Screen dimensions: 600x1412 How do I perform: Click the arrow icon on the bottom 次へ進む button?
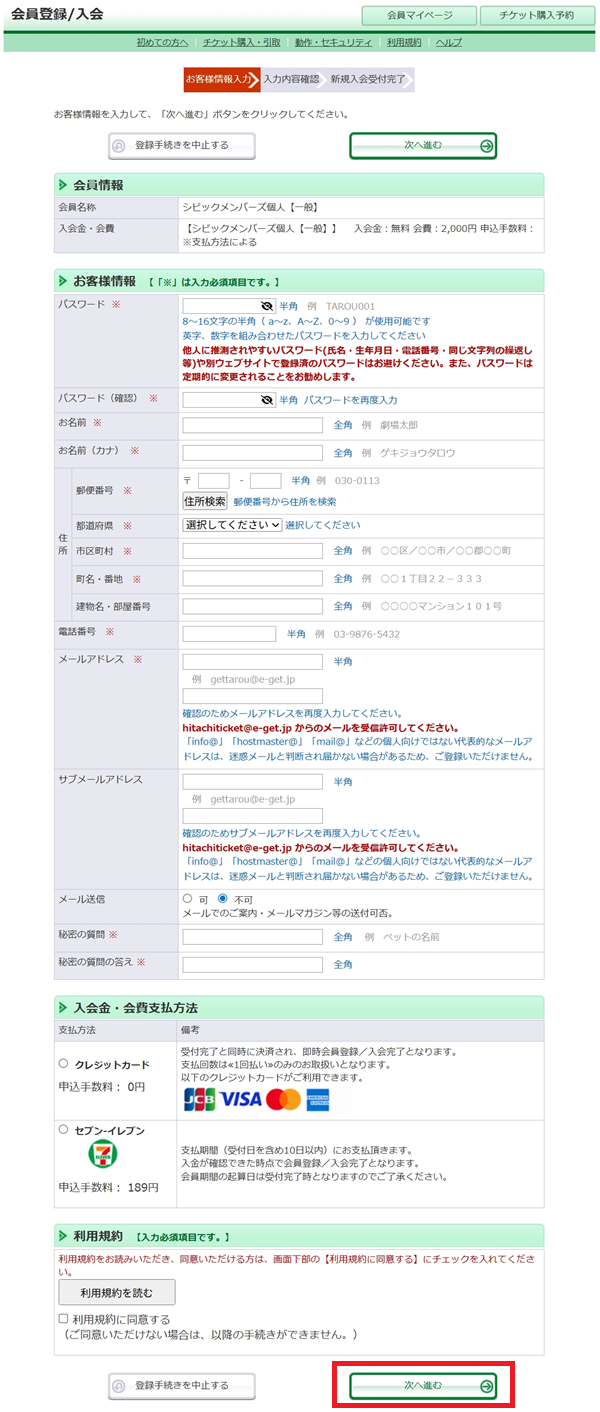pyautogui.click(x=486, y=1386)
